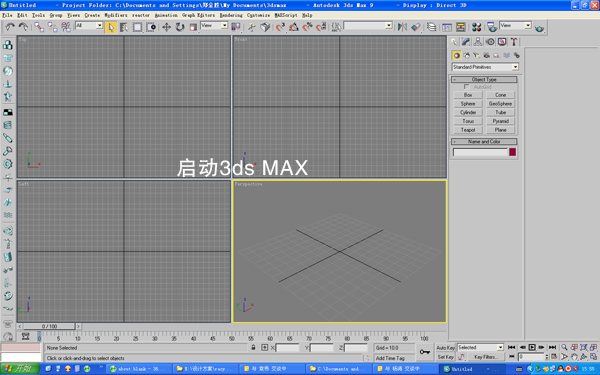This screenshot has height=375, width=600.
Task: Activate the Select and Scale tool
Action: coord(193,27)
